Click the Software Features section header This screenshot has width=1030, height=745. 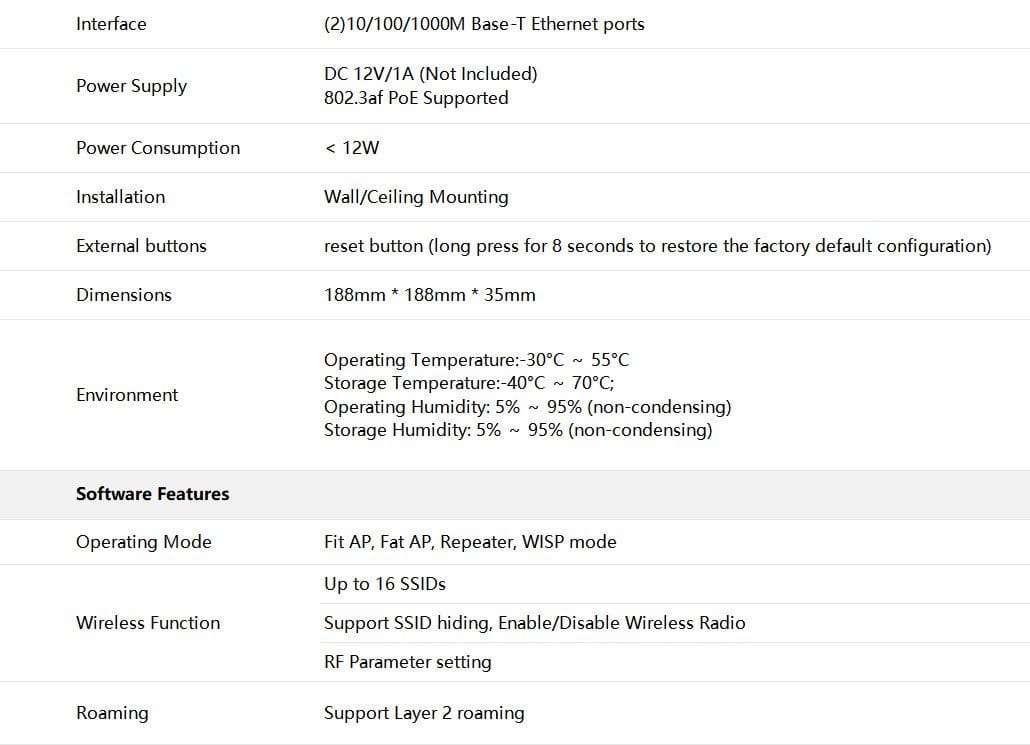[x=152, y=494]
